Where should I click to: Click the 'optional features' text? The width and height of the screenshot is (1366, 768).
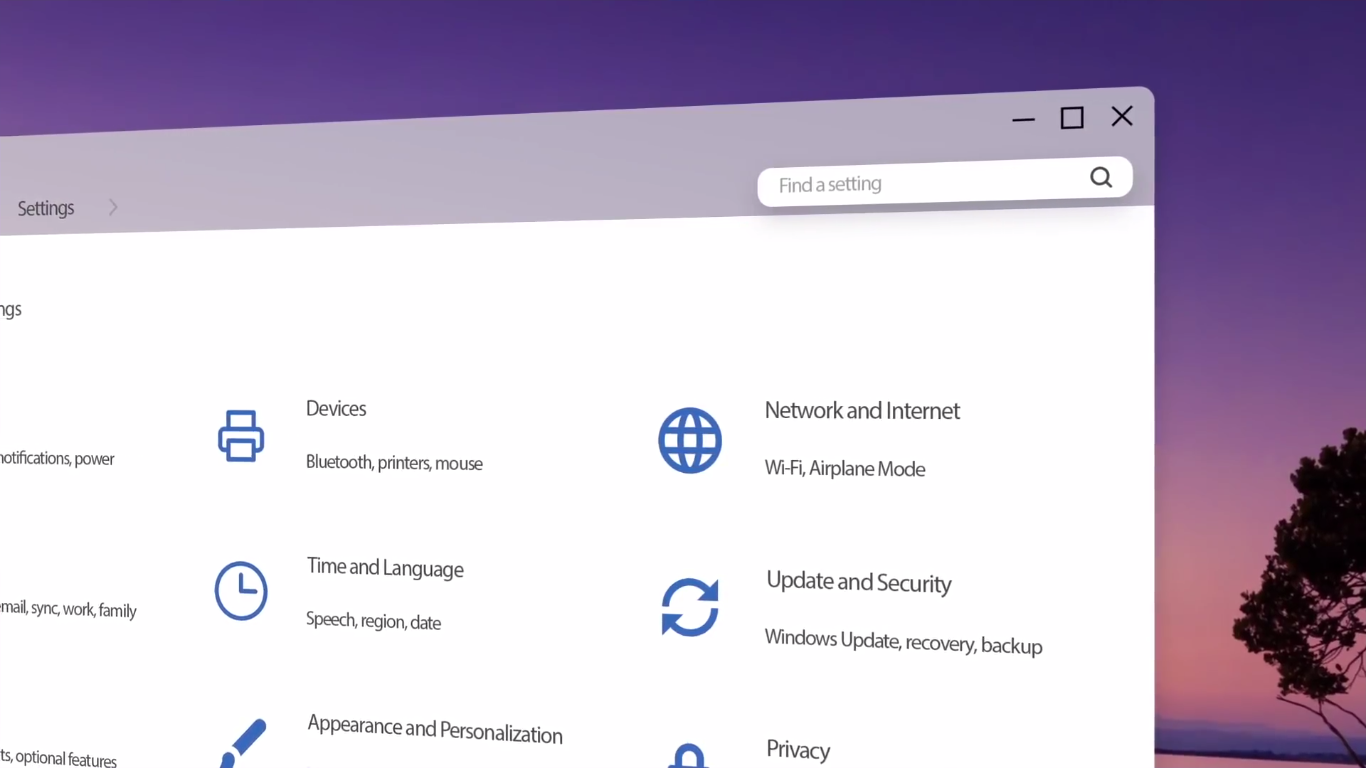click(x=66, y=758)
